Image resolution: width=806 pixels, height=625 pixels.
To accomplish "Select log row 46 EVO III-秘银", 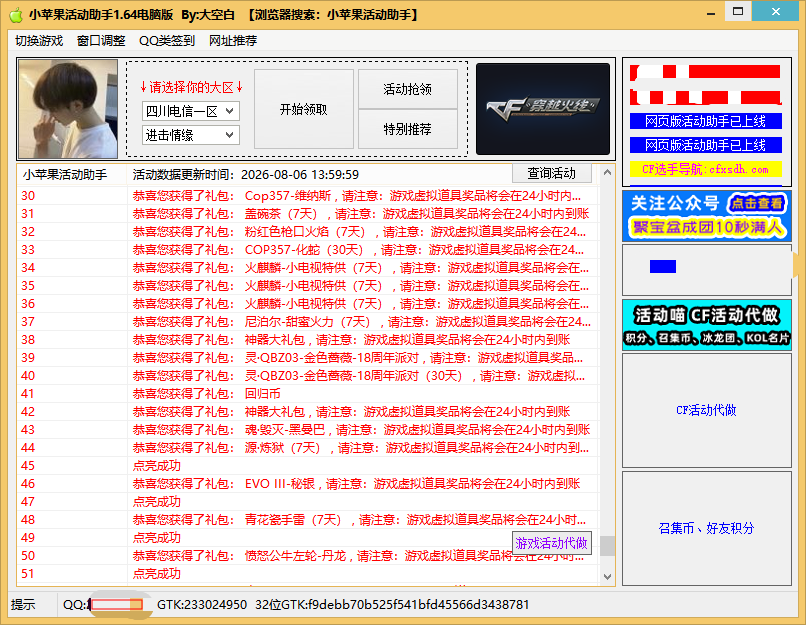I will pos(307,484).
